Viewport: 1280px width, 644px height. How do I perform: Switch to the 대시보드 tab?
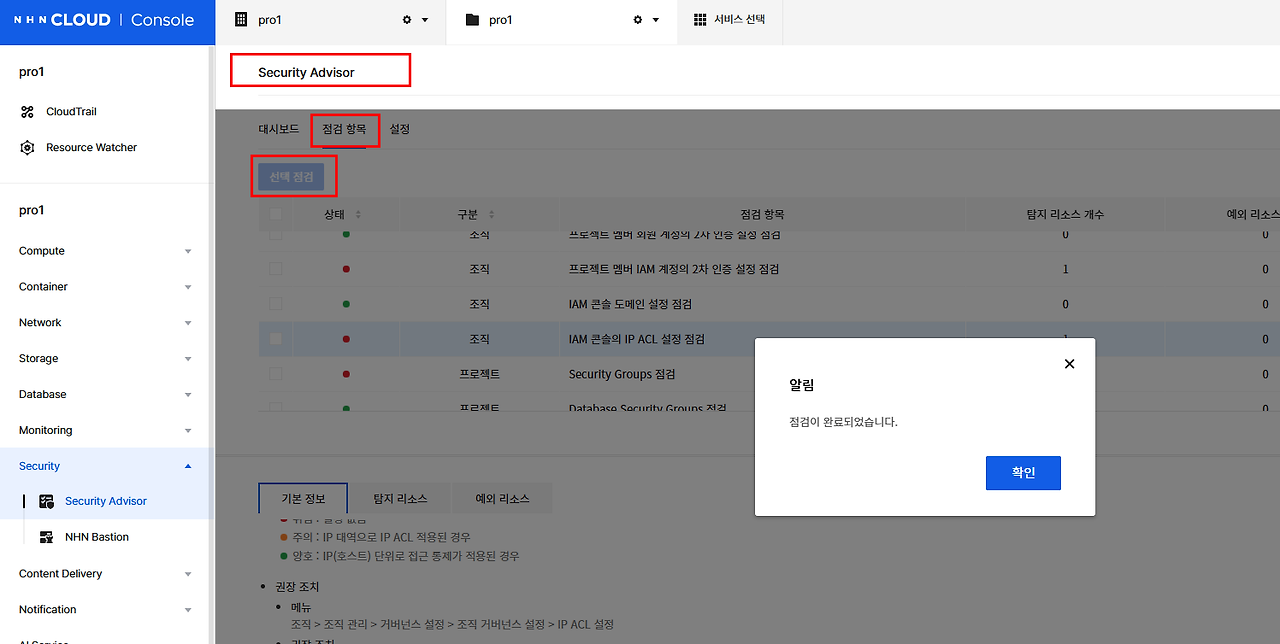click(x=279, y=129)
